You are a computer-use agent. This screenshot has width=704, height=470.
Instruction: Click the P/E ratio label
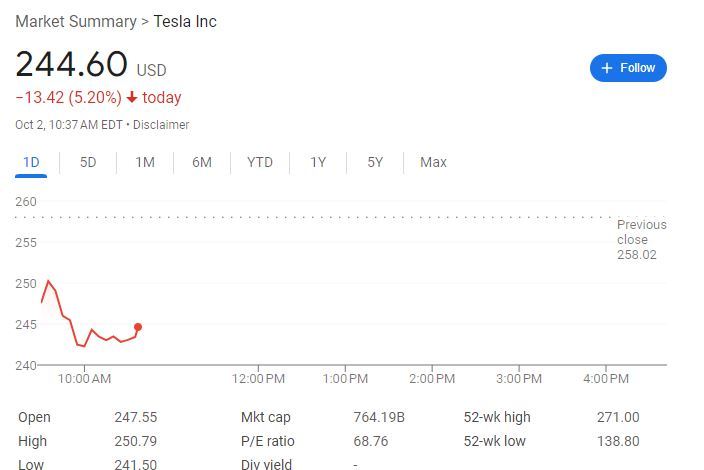[x=265, y=441]
